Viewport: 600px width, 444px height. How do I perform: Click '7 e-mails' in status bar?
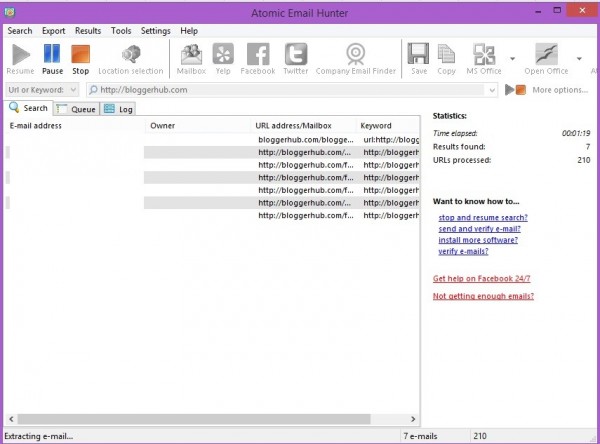[420, 436]
